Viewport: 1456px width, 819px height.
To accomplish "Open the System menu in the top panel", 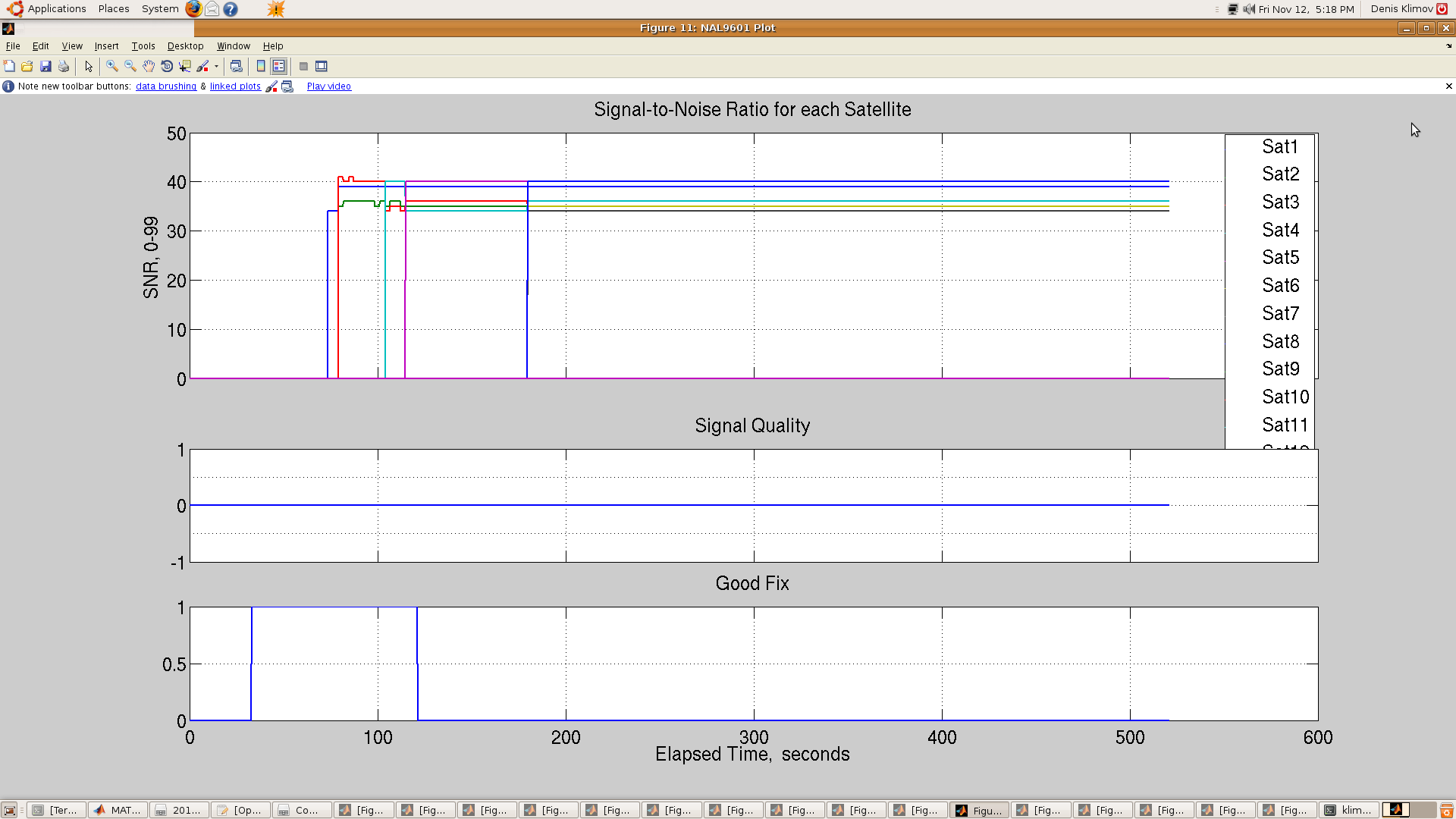I will pos(160,9).
